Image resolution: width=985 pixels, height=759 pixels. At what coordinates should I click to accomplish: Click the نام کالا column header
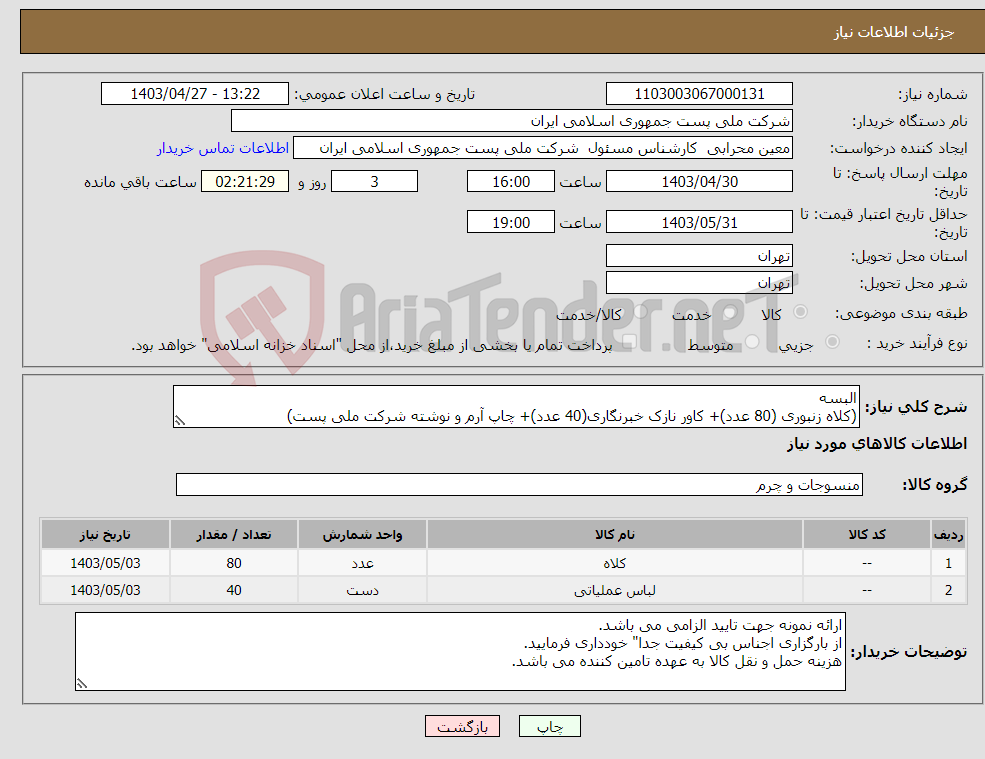[615, 535]
